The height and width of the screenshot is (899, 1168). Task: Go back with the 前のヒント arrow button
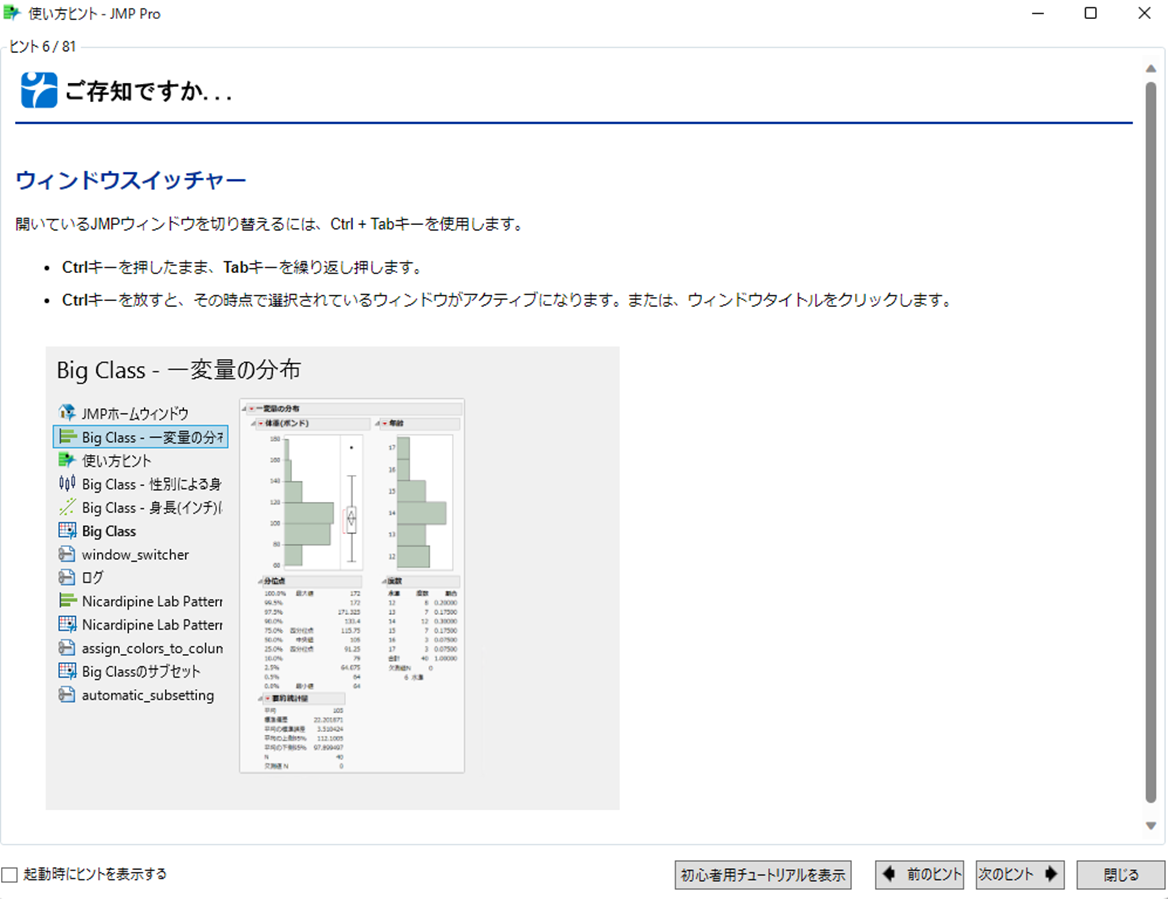(x=918, y=874)
